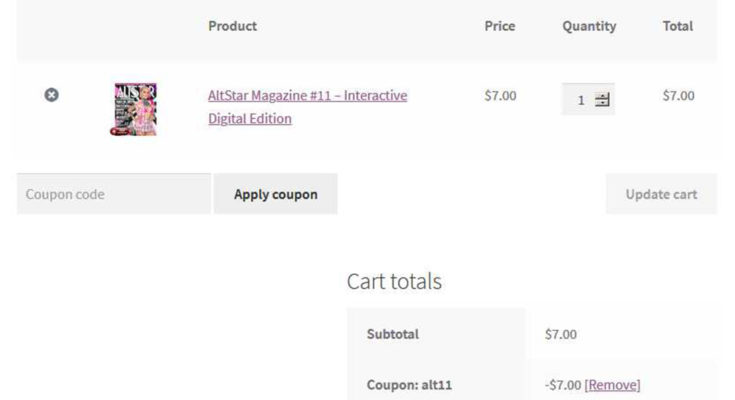Focus the quantity number field

tap(581, 100)
